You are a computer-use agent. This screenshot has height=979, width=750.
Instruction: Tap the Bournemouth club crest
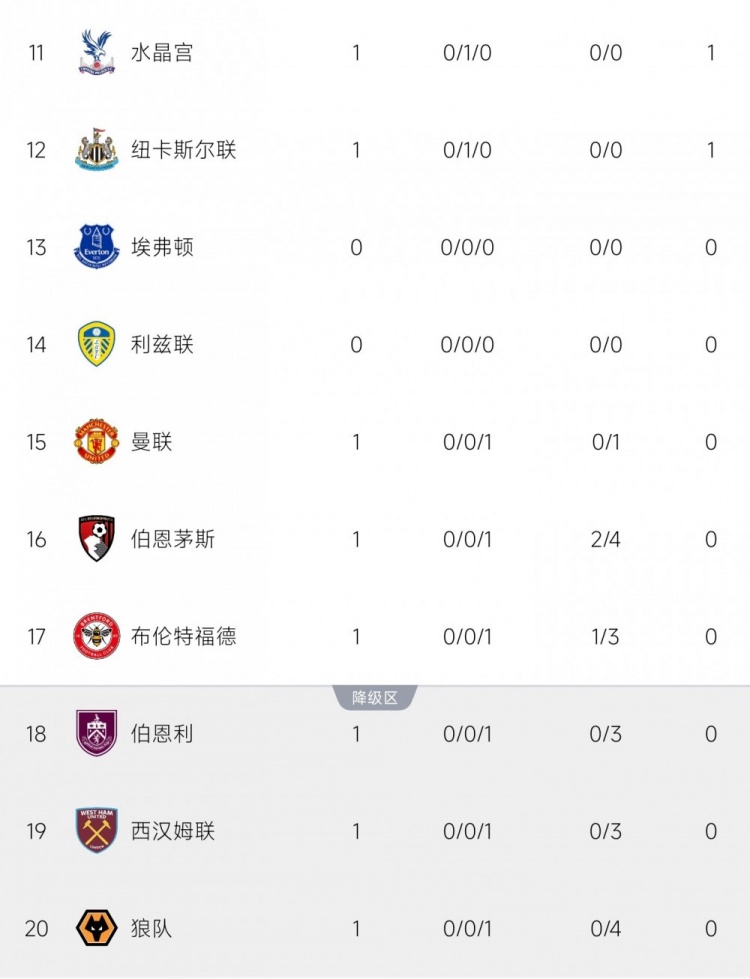pyautogui.click(x=97, y=539)
